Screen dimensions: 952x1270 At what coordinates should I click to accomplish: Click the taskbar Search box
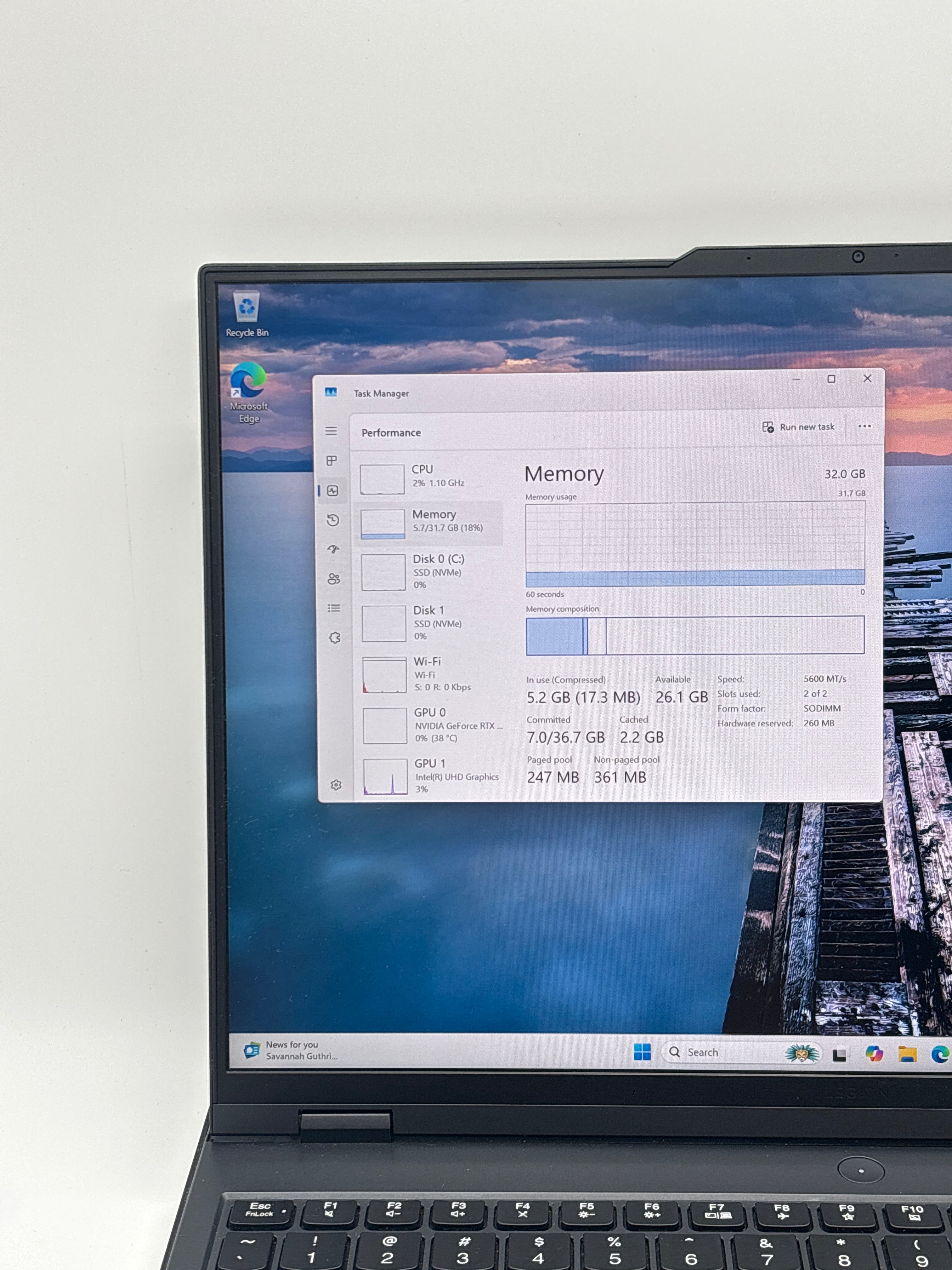coord(741,1052)
